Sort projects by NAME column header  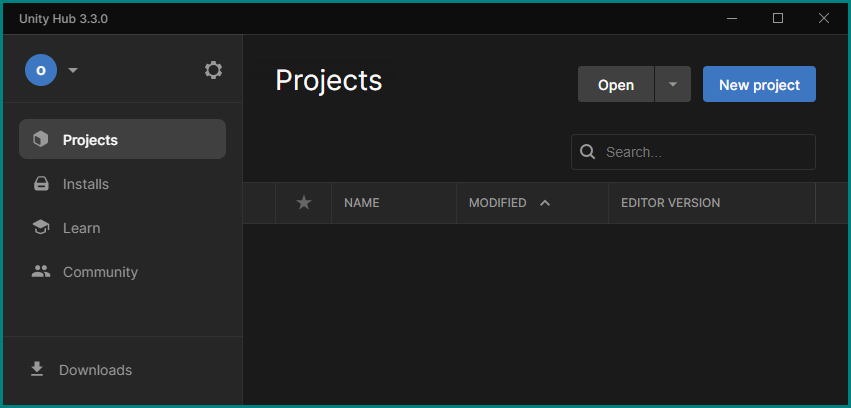361,203
